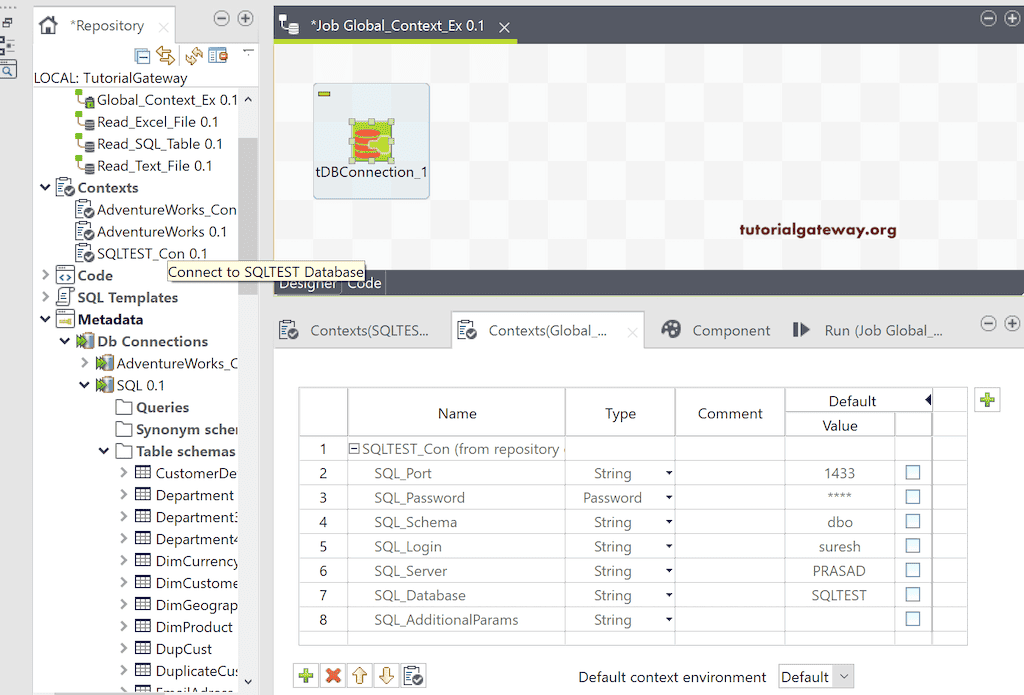This screenshot has height=695, width=1024.
Task: Click the green plus icon beside the context table
Action: click(987, 399)
